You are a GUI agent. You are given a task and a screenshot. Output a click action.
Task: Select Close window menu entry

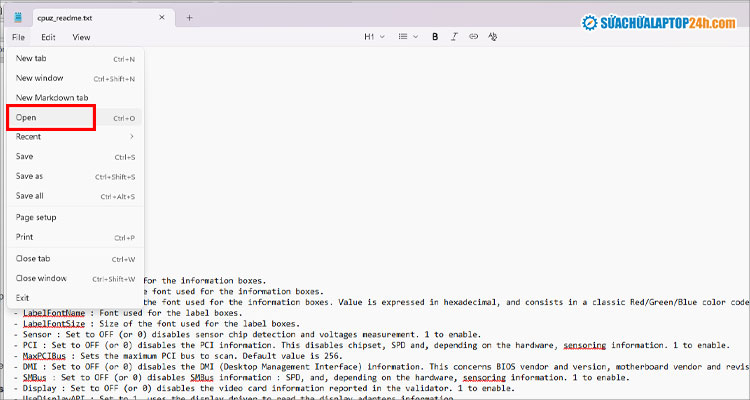pos(75,278)
